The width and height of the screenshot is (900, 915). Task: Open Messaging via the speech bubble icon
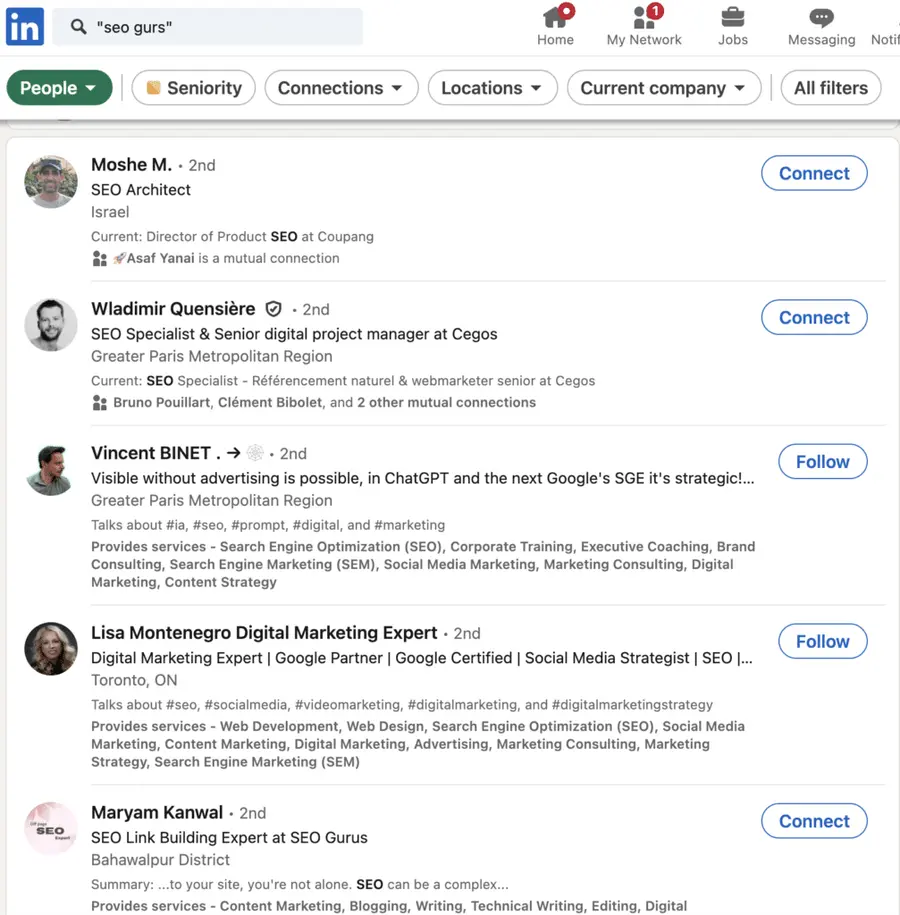click(821, 18)
